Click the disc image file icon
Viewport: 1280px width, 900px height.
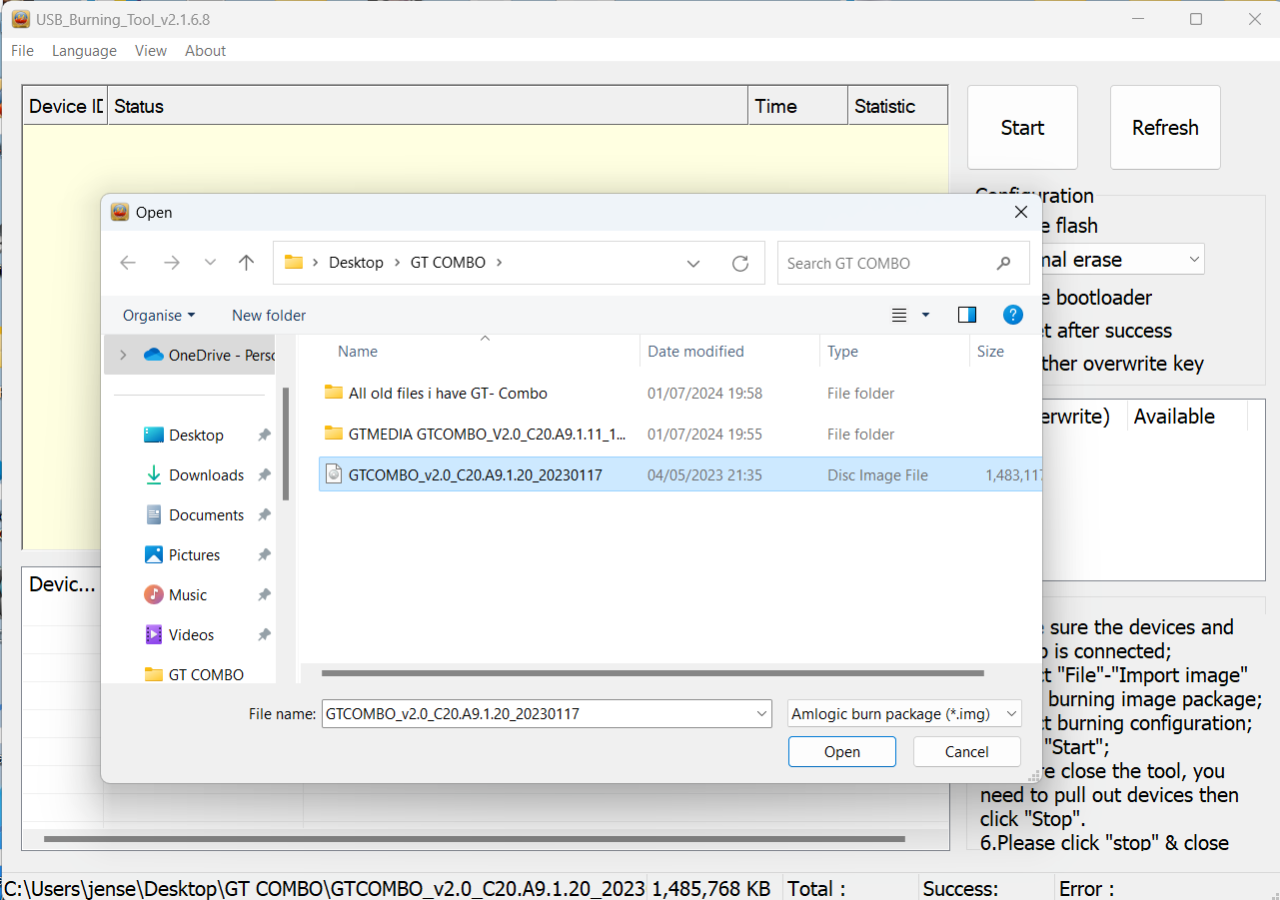click(333, 475)
